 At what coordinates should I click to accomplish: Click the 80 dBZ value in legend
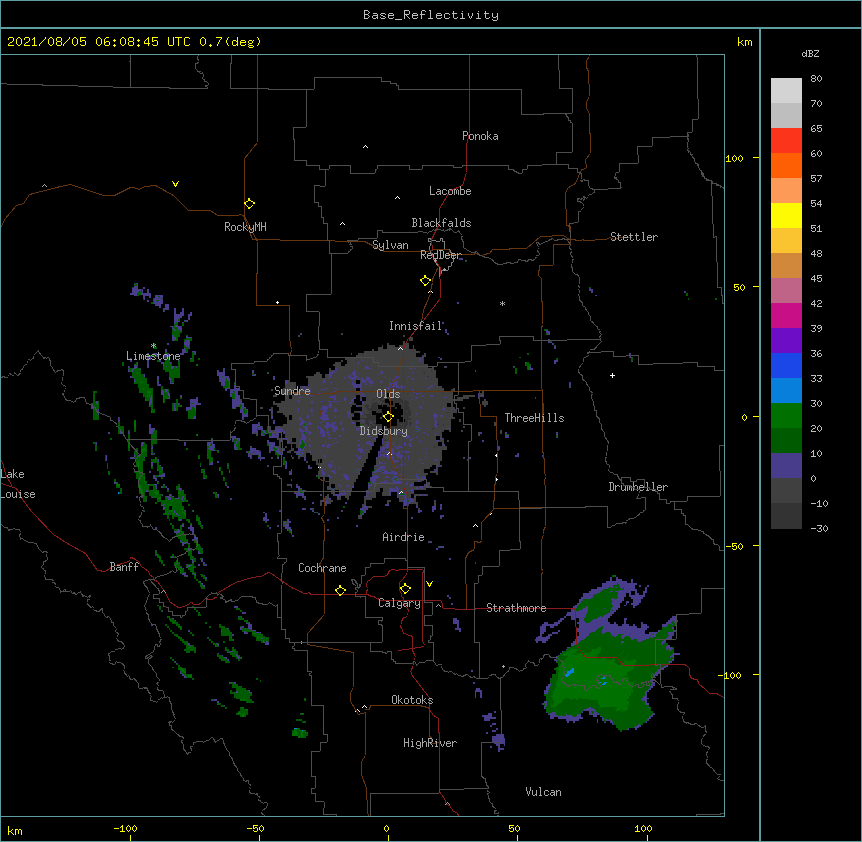point(816,79)
